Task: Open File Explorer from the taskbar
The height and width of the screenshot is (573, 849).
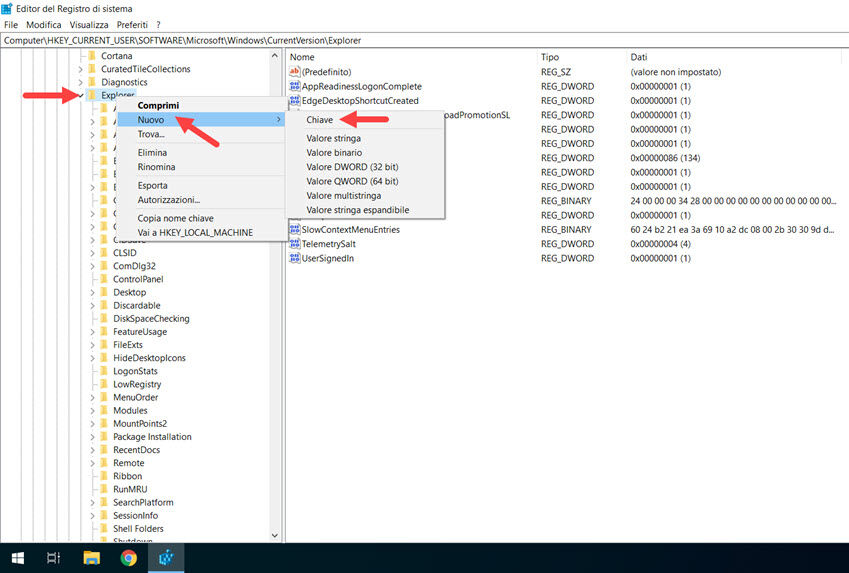Action: click(x=92, y=558)
